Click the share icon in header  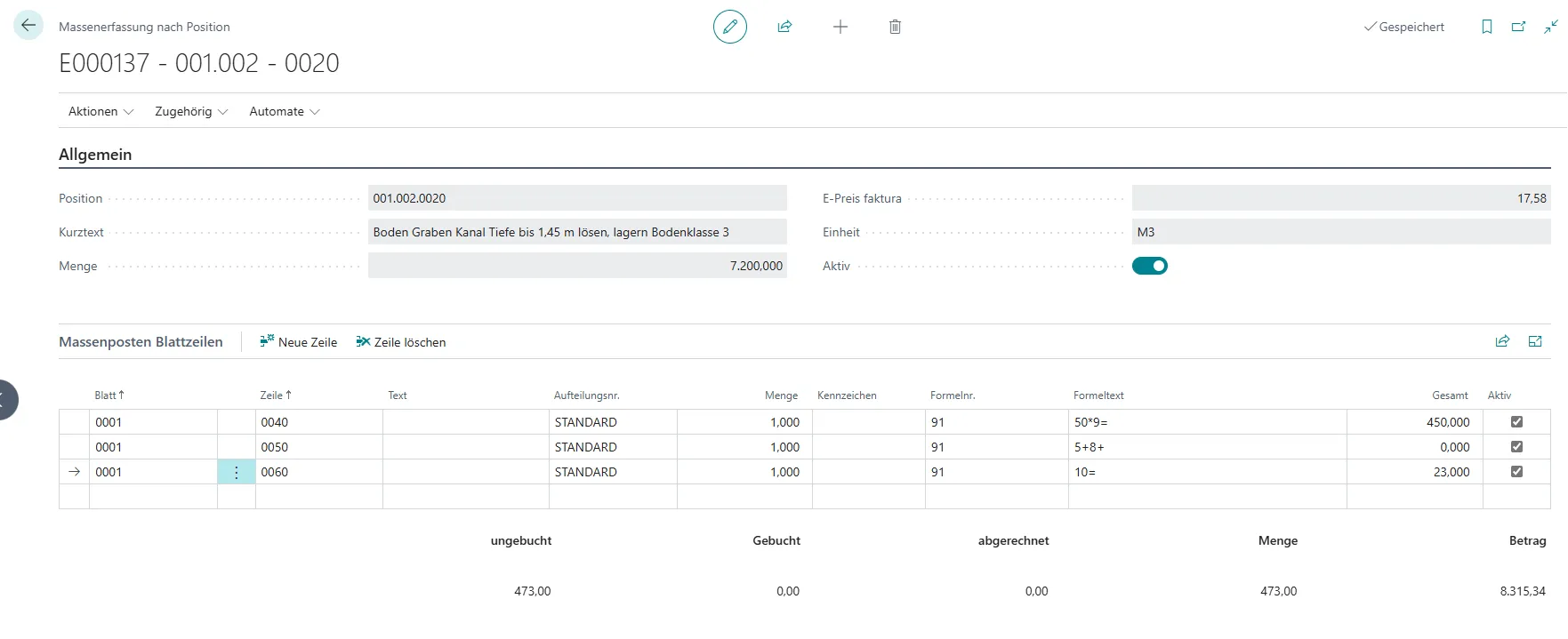pyautogui.click(x=784, y=27)
